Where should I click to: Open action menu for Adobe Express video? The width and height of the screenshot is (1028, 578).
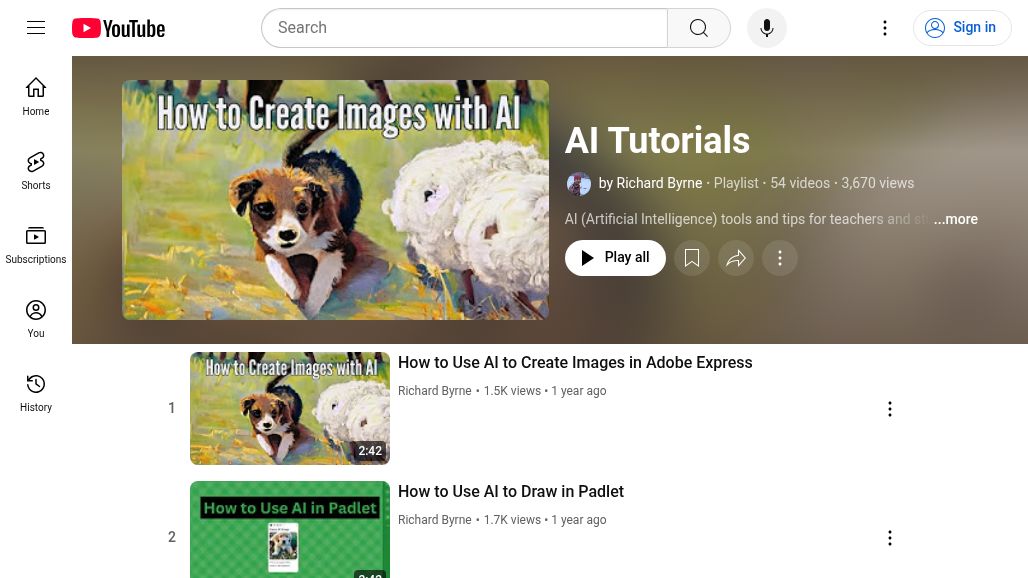[890, 409]
